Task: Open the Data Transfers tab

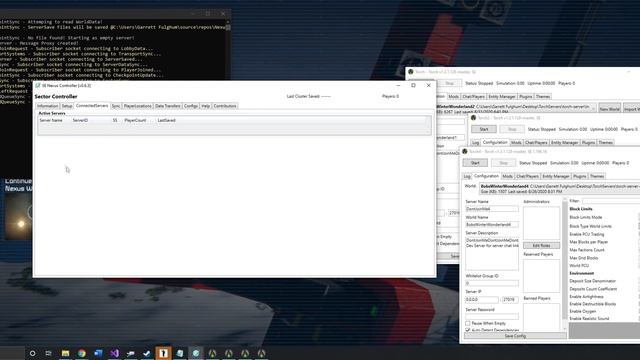Action: (x=167, y=106)
